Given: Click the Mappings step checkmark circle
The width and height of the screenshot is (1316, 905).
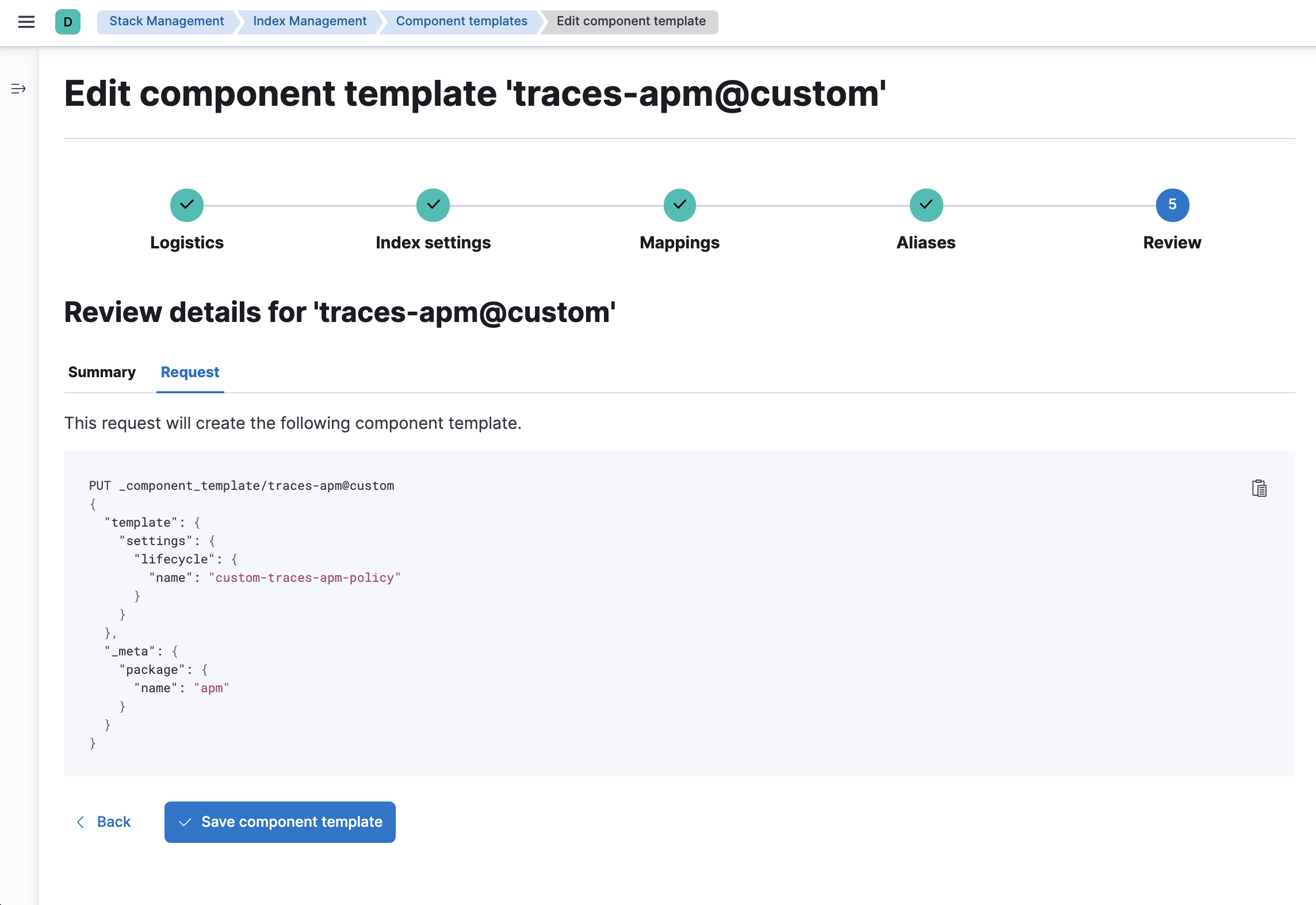Looking at the screenshot, I should tap(679, 205).
